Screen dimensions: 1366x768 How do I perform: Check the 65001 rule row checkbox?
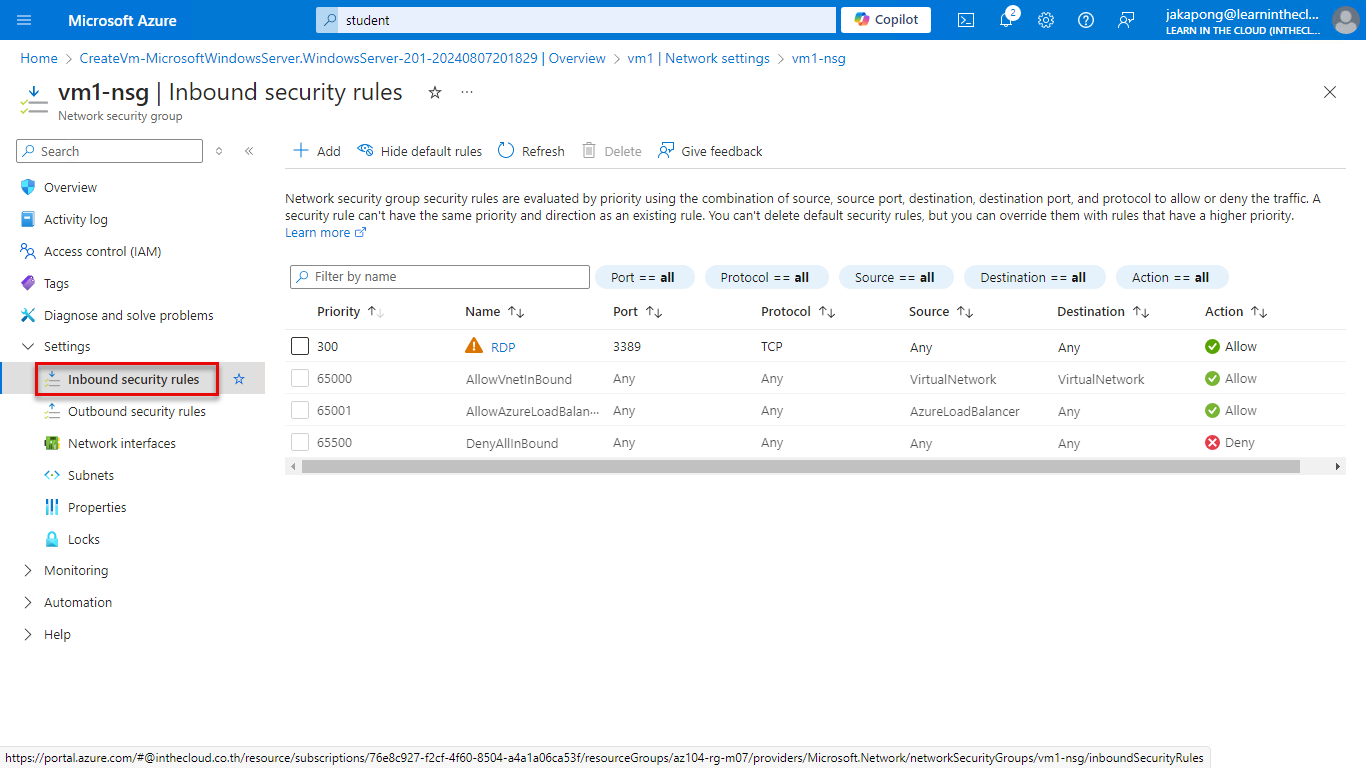(300, 410)
